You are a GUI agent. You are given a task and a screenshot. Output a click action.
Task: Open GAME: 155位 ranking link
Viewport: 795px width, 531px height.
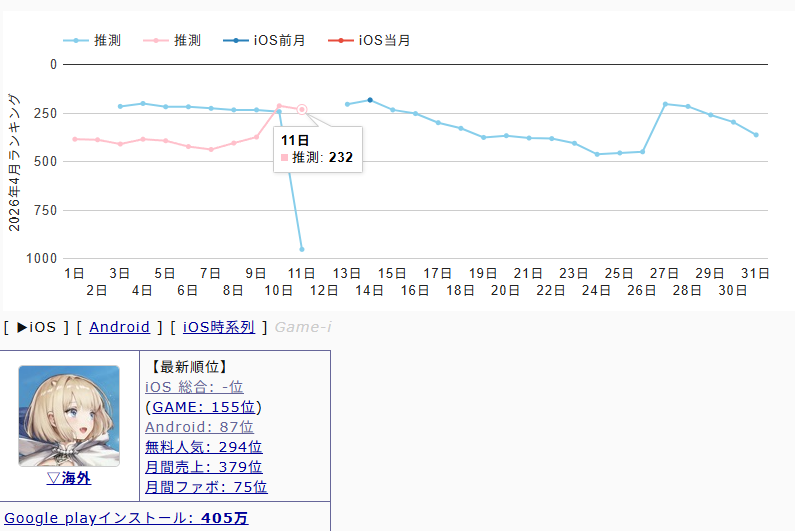pos(204,407)
